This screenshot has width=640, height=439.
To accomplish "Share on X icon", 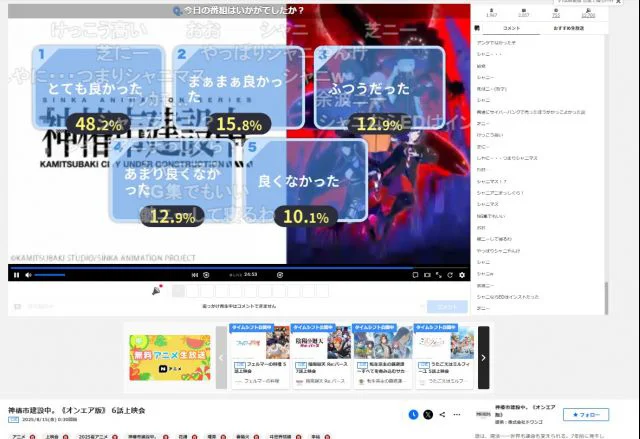I will click(428, 415).
